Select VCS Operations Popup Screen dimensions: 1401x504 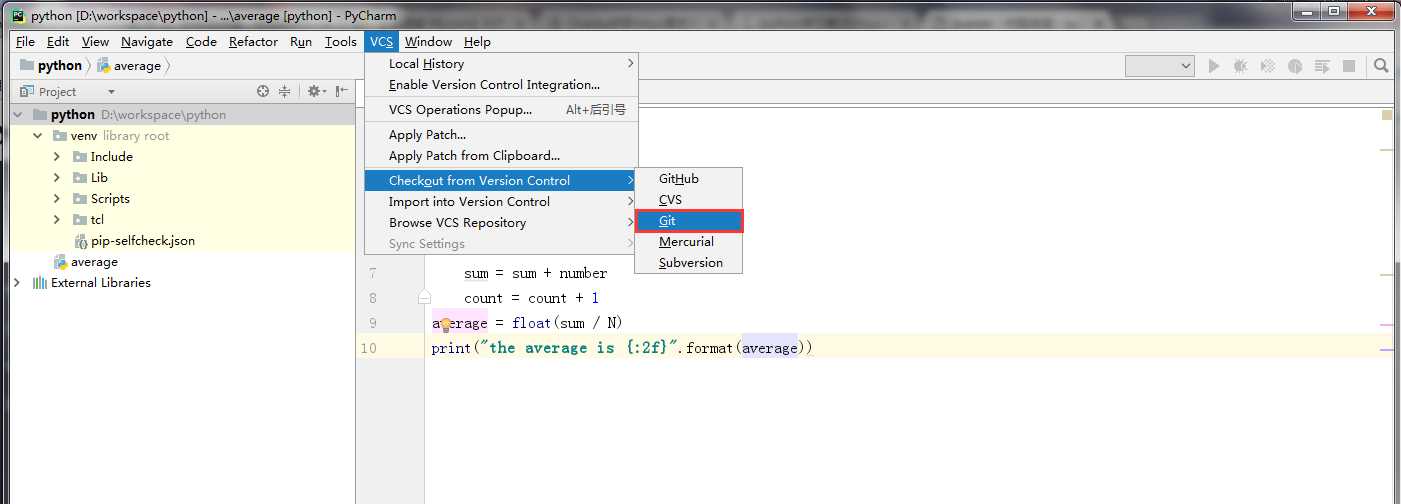pos(501,110)
